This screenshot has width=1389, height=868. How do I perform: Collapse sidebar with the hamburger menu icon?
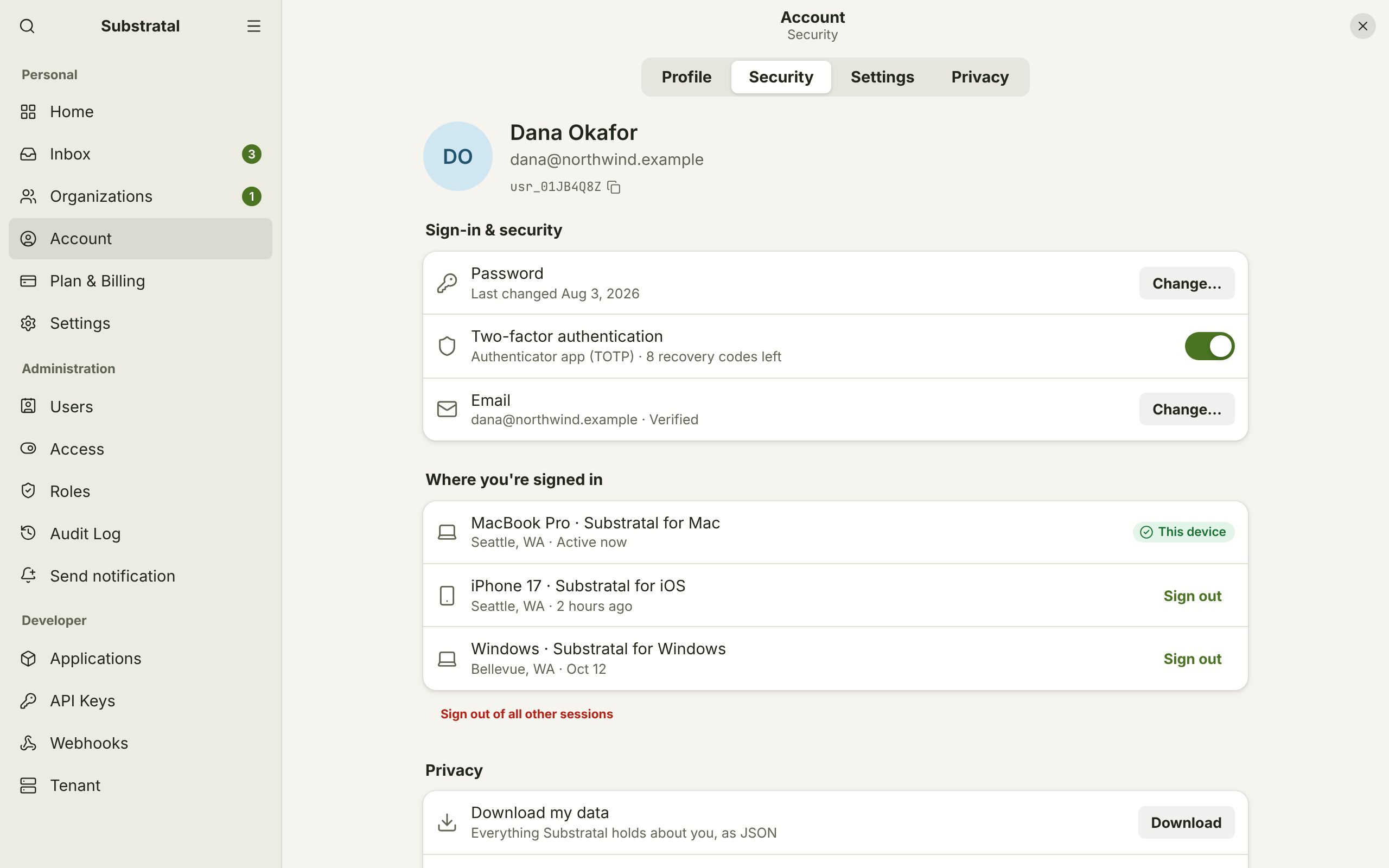click(254, 26)
